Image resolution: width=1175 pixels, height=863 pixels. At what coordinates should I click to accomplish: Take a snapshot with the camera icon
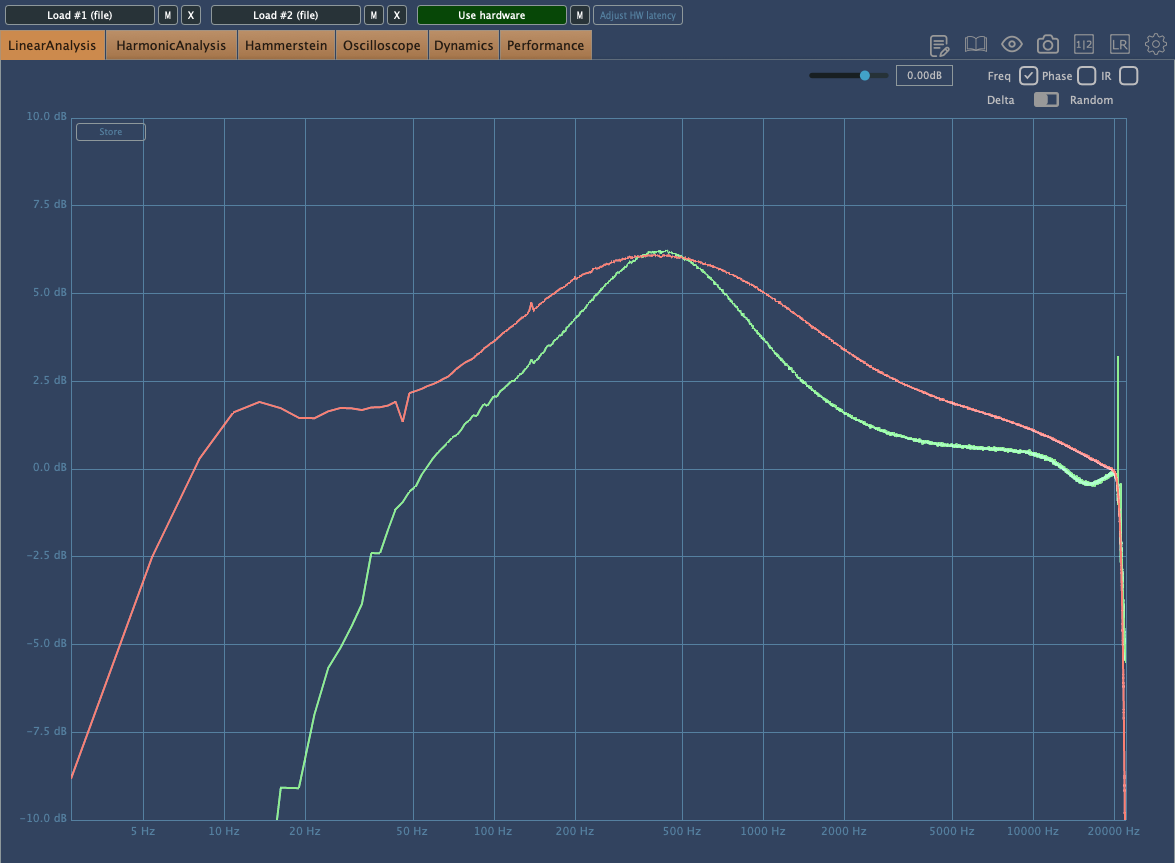(x=1048, y=44)
